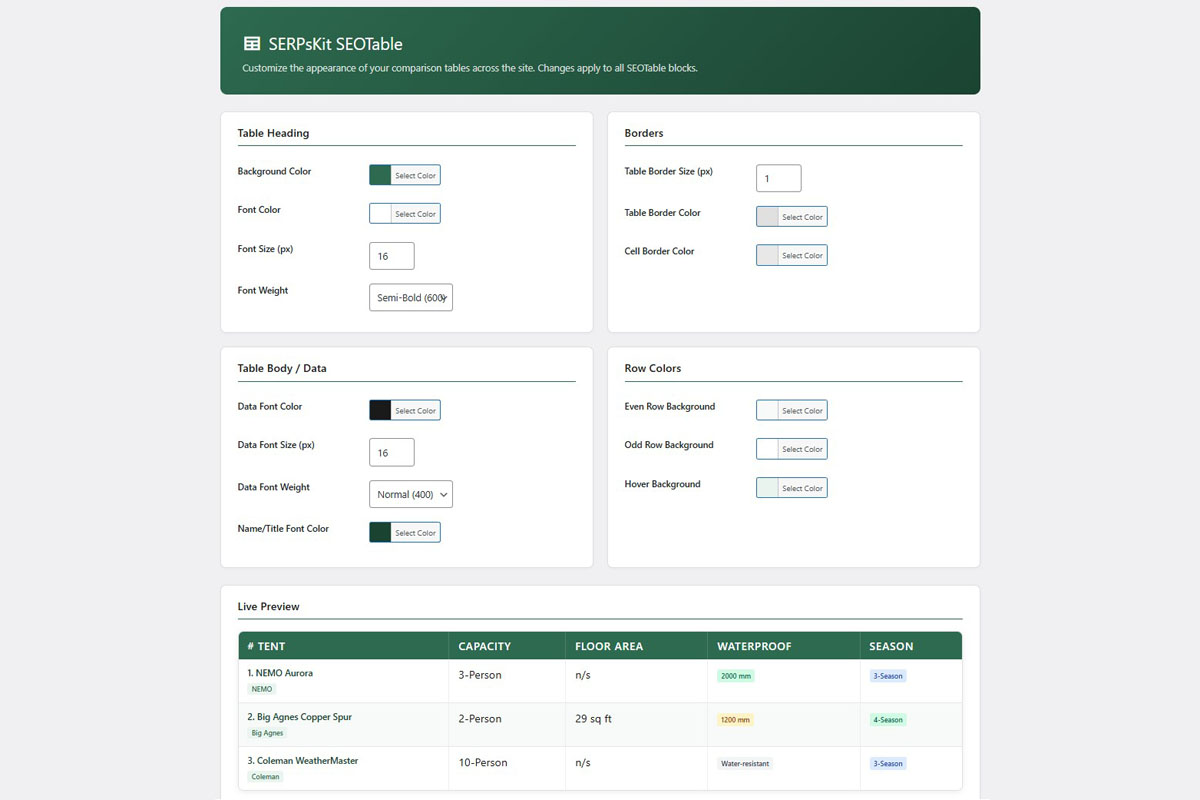Viewport: 1200px width, 800px height.
Task: Open the Font Weight dropdown showing Semi-Bold
Action: pos(410,297)
